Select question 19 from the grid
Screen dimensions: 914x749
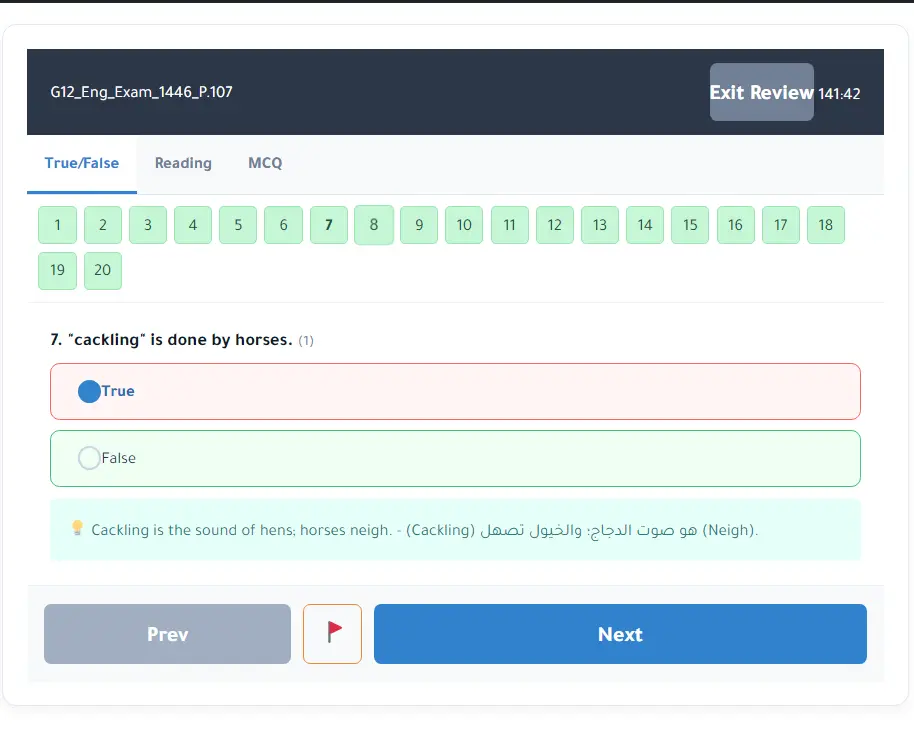(58, 271)
